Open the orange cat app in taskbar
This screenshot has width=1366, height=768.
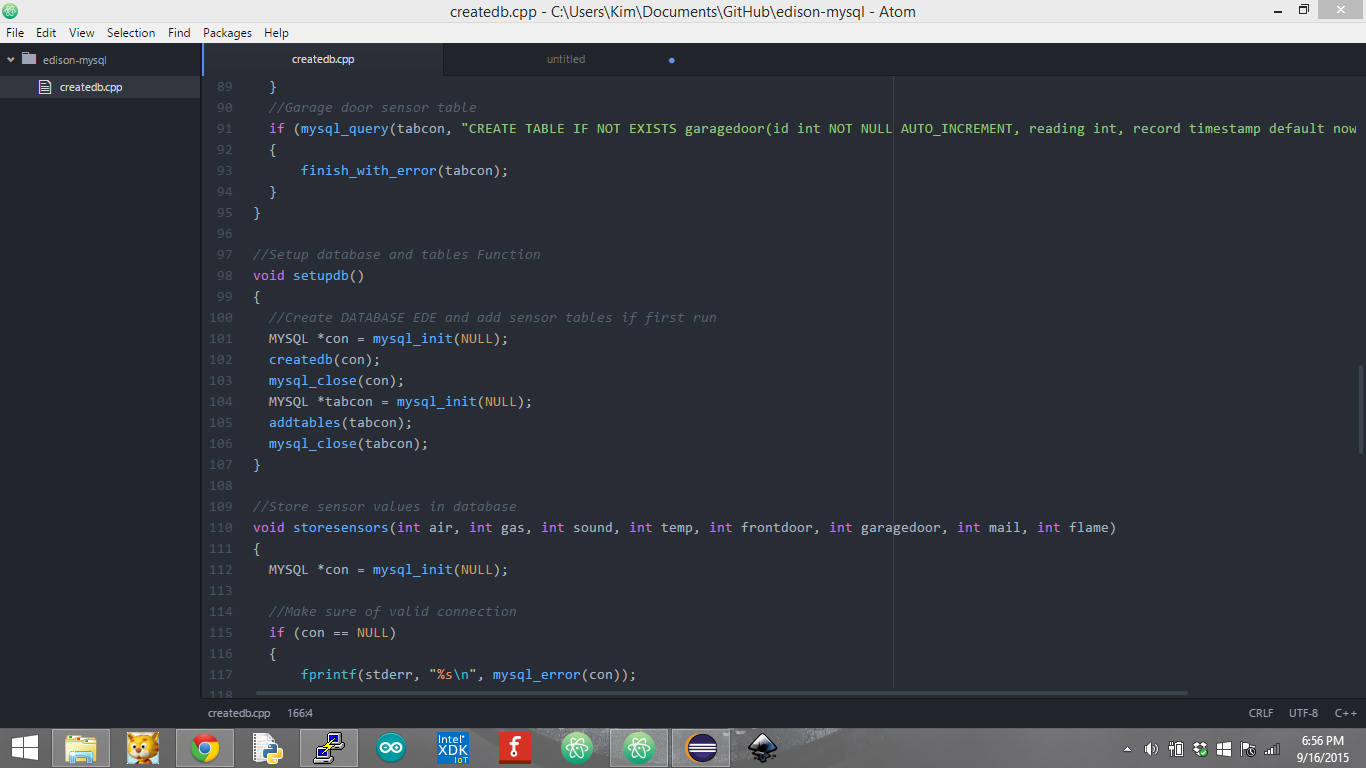143,748
